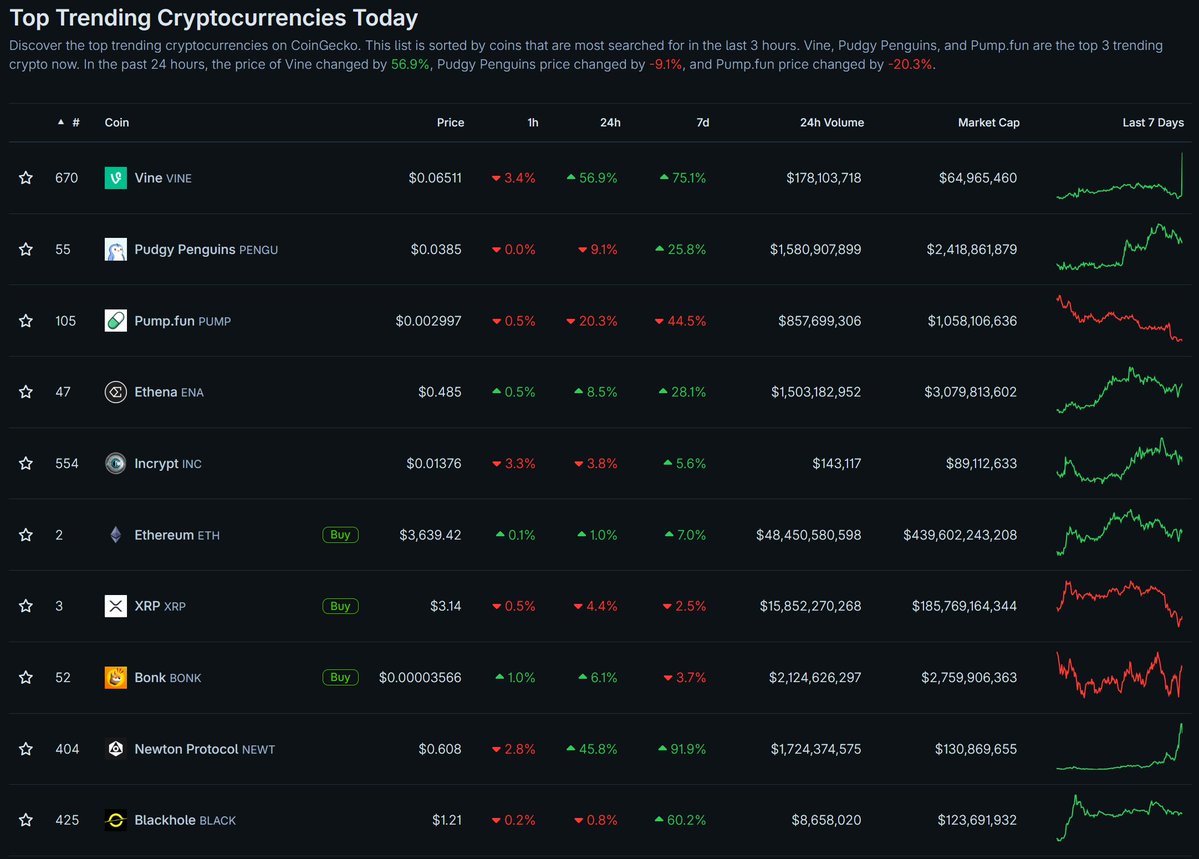Image resolution: width=1199 pixels, height=859 pixels.
Task: Click the Buy button for Bonk
Action: [x=340, y=677]
